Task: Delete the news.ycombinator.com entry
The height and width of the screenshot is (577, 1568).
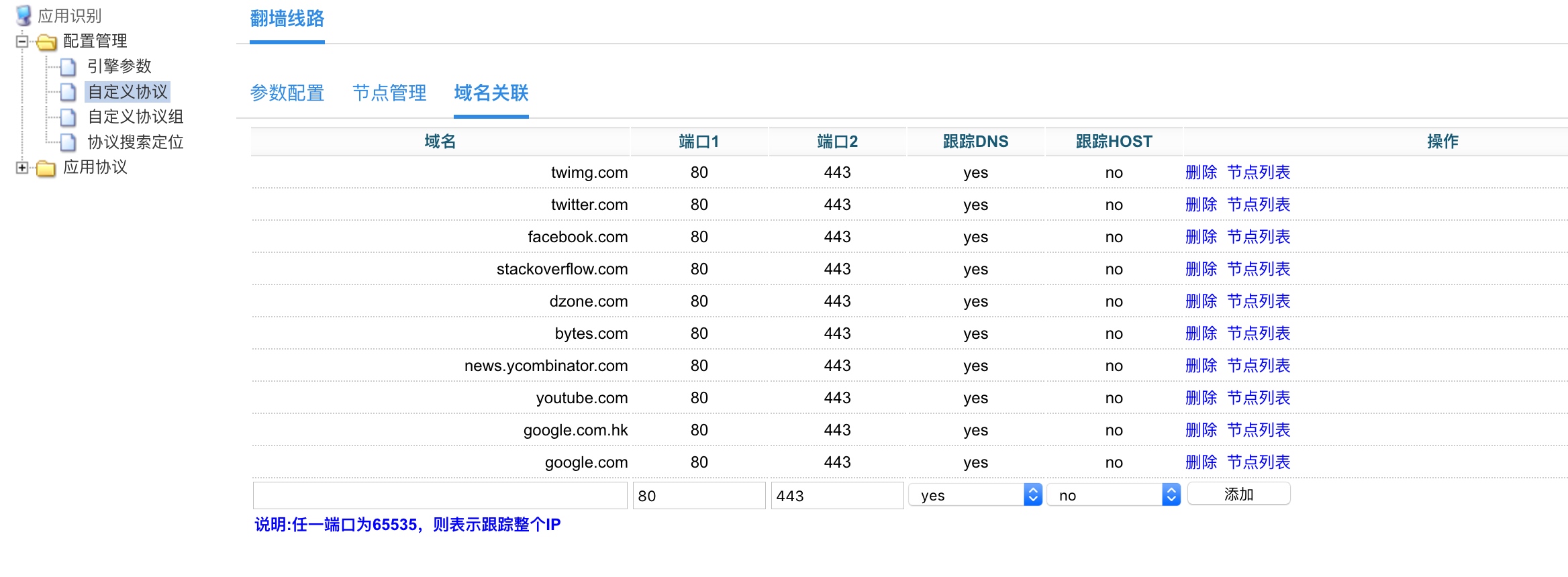Action: point(1202,366)
